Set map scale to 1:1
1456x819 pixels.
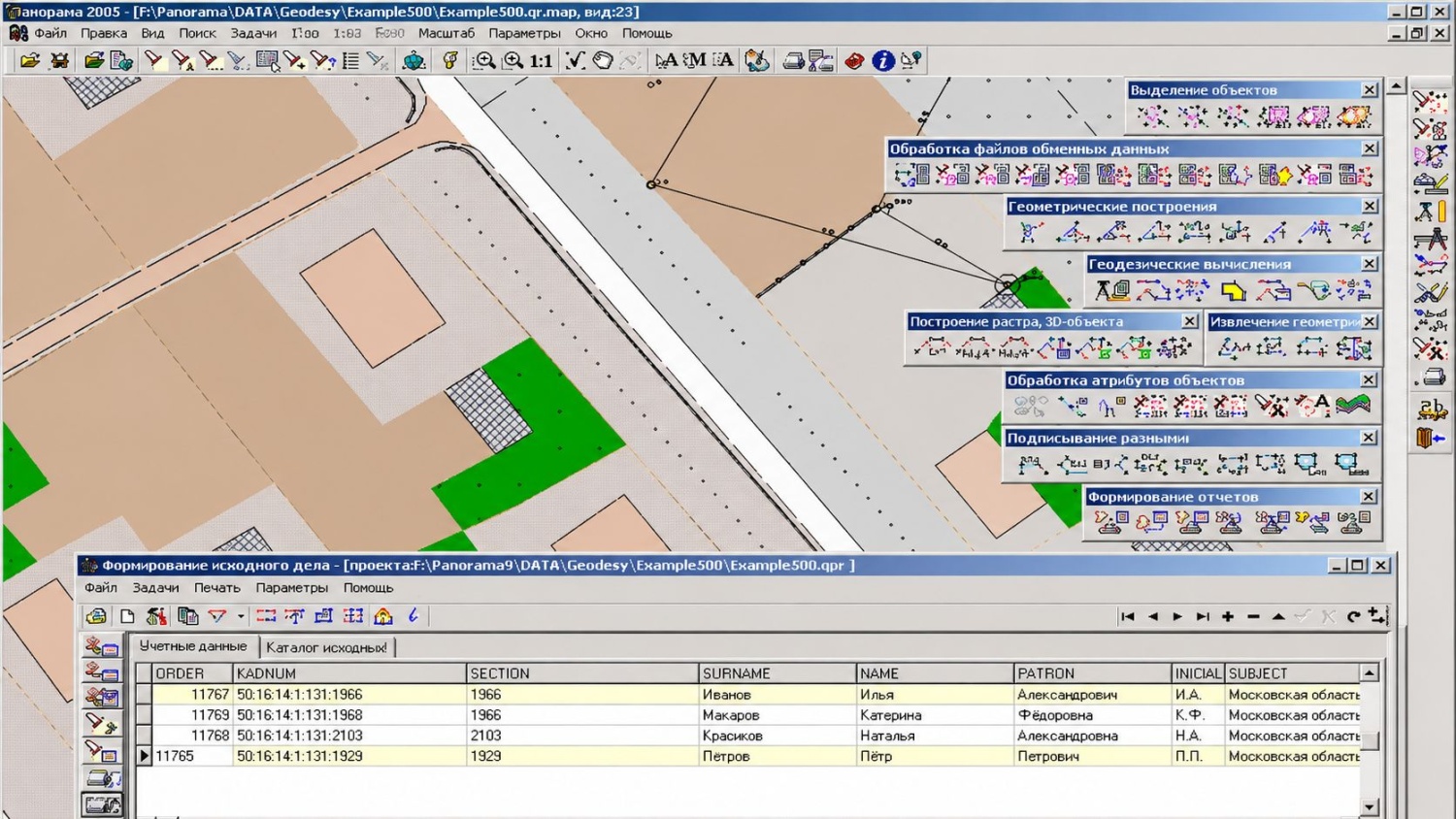point(542,60)
